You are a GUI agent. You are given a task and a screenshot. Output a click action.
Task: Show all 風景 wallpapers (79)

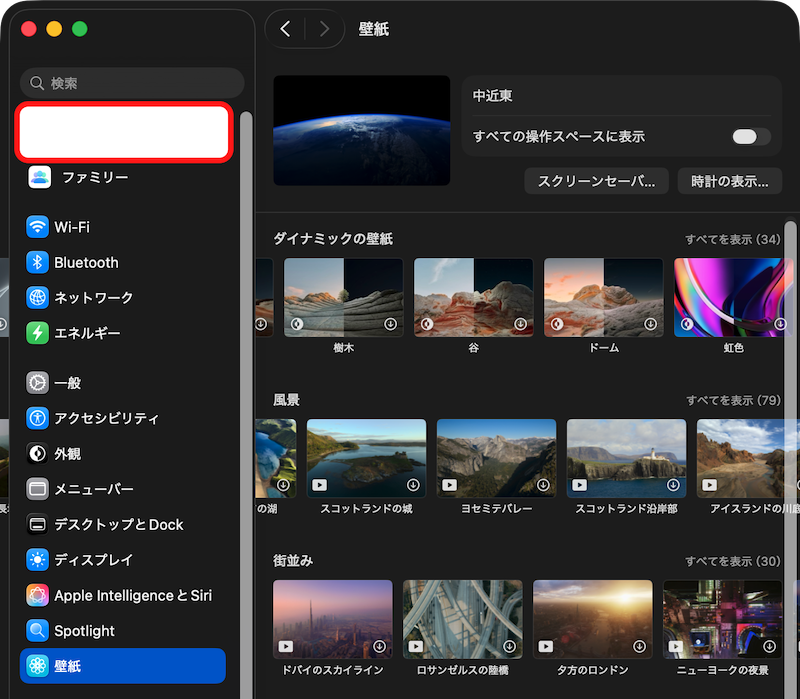[x=732, y=400]
